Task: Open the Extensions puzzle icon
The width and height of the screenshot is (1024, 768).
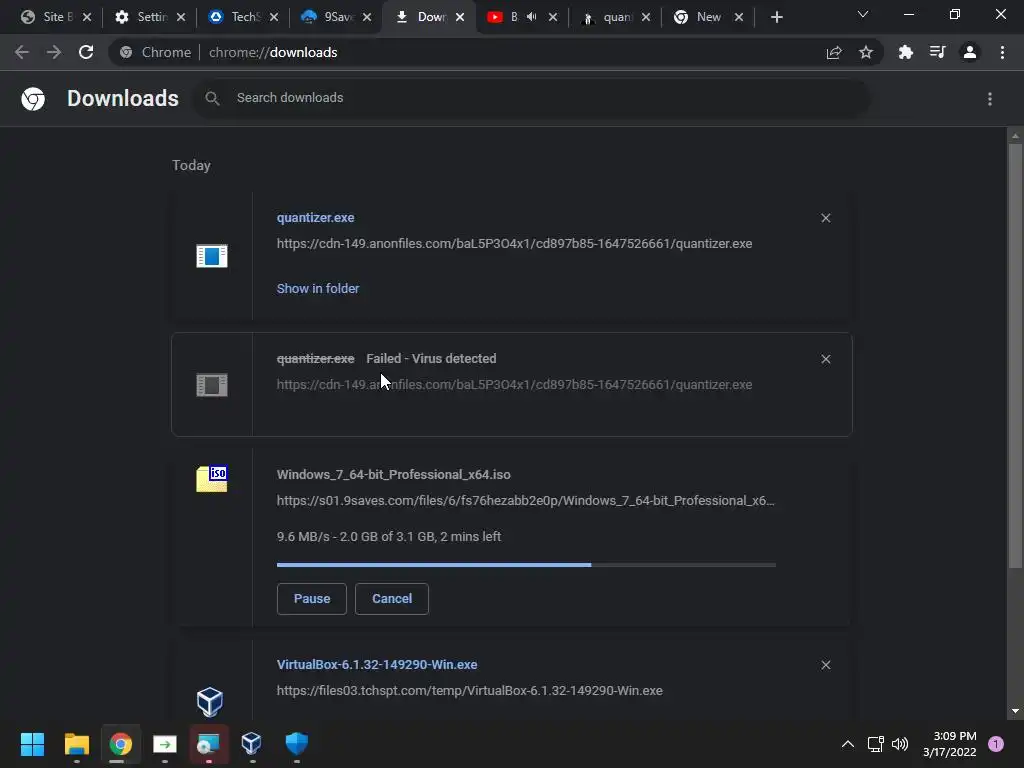Action: (906, 52)
